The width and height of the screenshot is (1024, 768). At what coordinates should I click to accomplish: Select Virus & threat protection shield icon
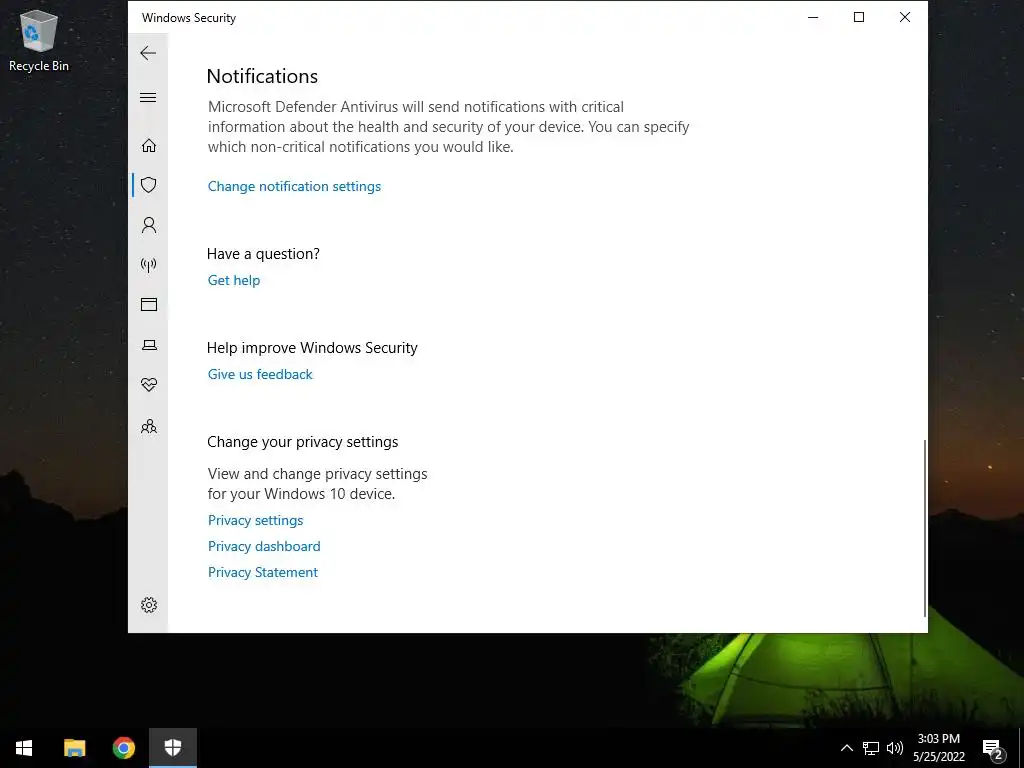tap(149, 185)
